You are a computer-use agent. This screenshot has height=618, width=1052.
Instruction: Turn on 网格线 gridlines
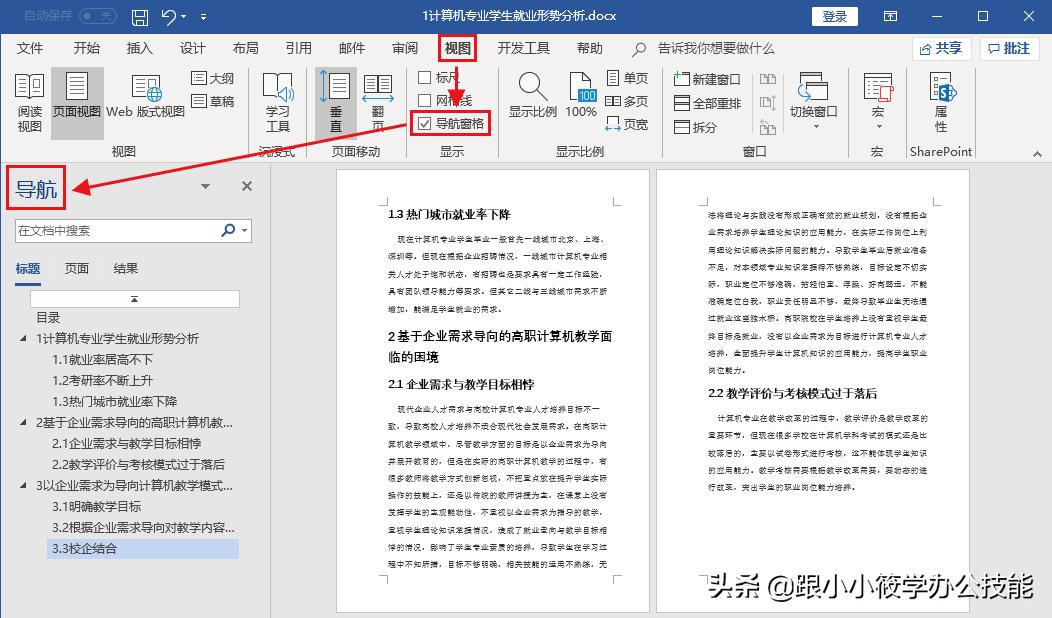click(422, 100)
